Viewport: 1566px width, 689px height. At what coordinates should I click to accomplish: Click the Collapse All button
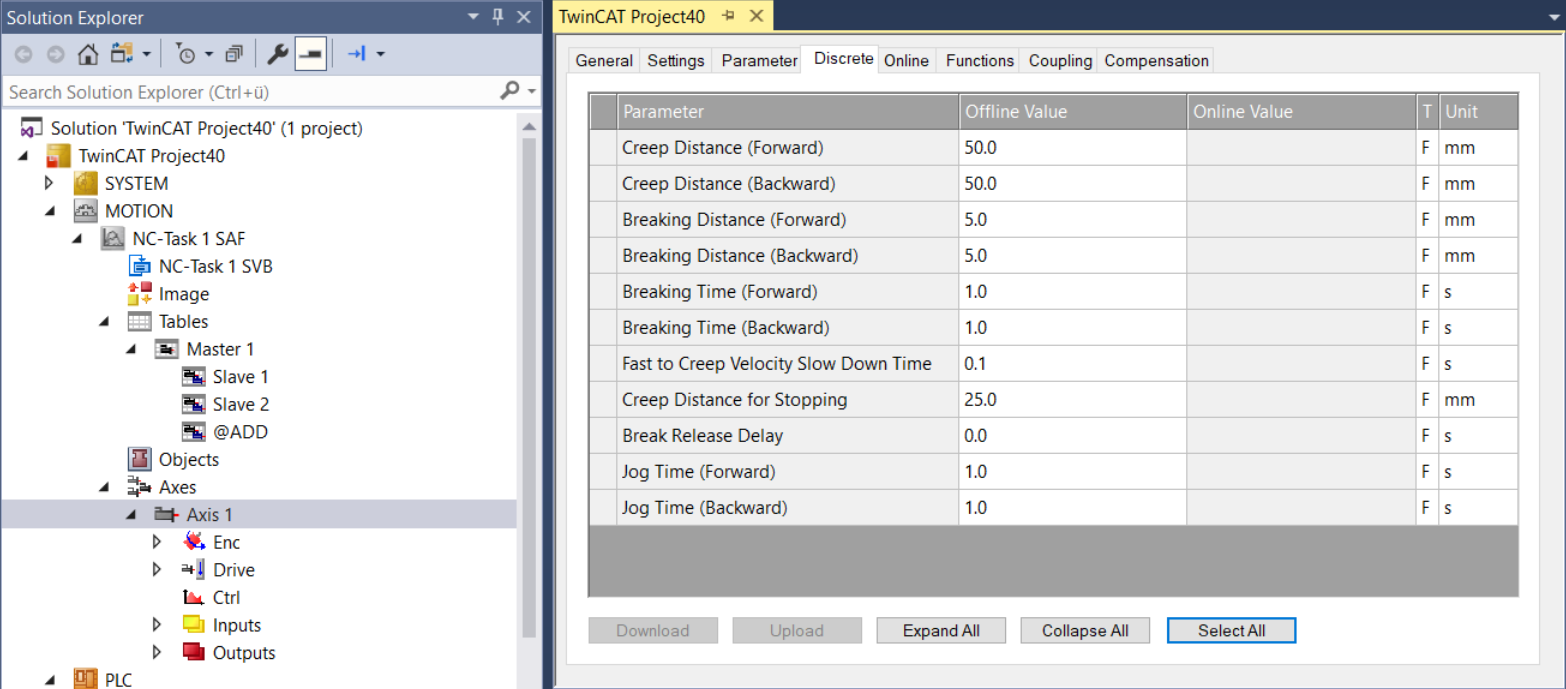click(1085, 631)
